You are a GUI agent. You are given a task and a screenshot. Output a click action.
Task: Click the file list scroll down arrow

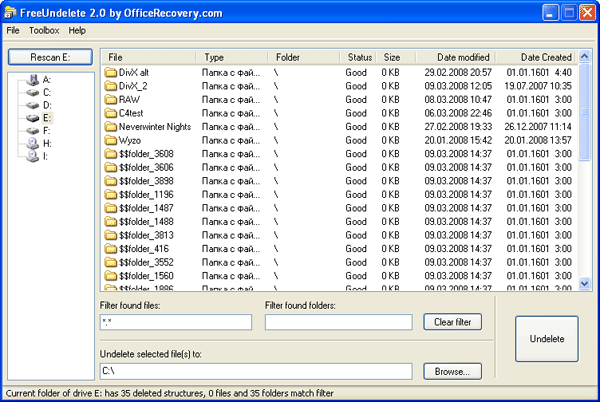click(584, 283)
